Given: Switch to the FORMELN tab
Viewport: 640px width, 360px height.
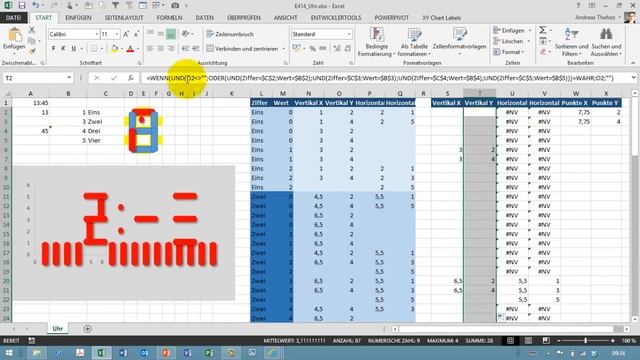Looking at the screenshot, I should (169, 18).
